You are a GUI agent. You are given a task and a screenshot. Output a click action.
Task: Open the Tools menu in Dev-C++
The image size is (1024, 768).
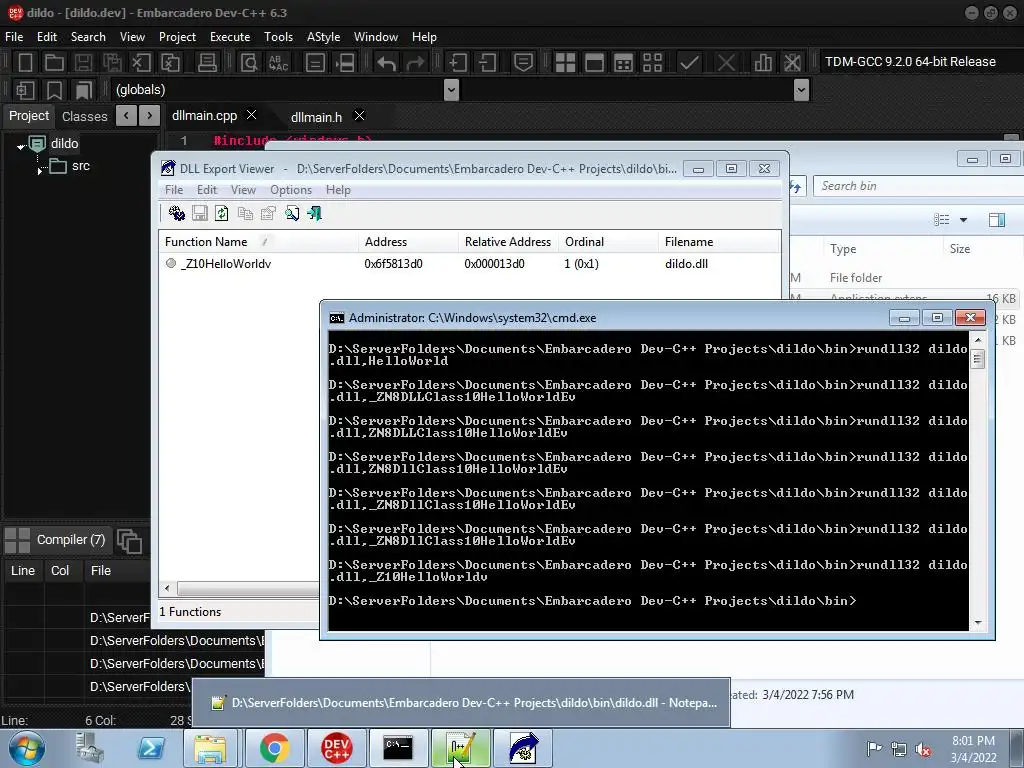(x=278, y=37)
